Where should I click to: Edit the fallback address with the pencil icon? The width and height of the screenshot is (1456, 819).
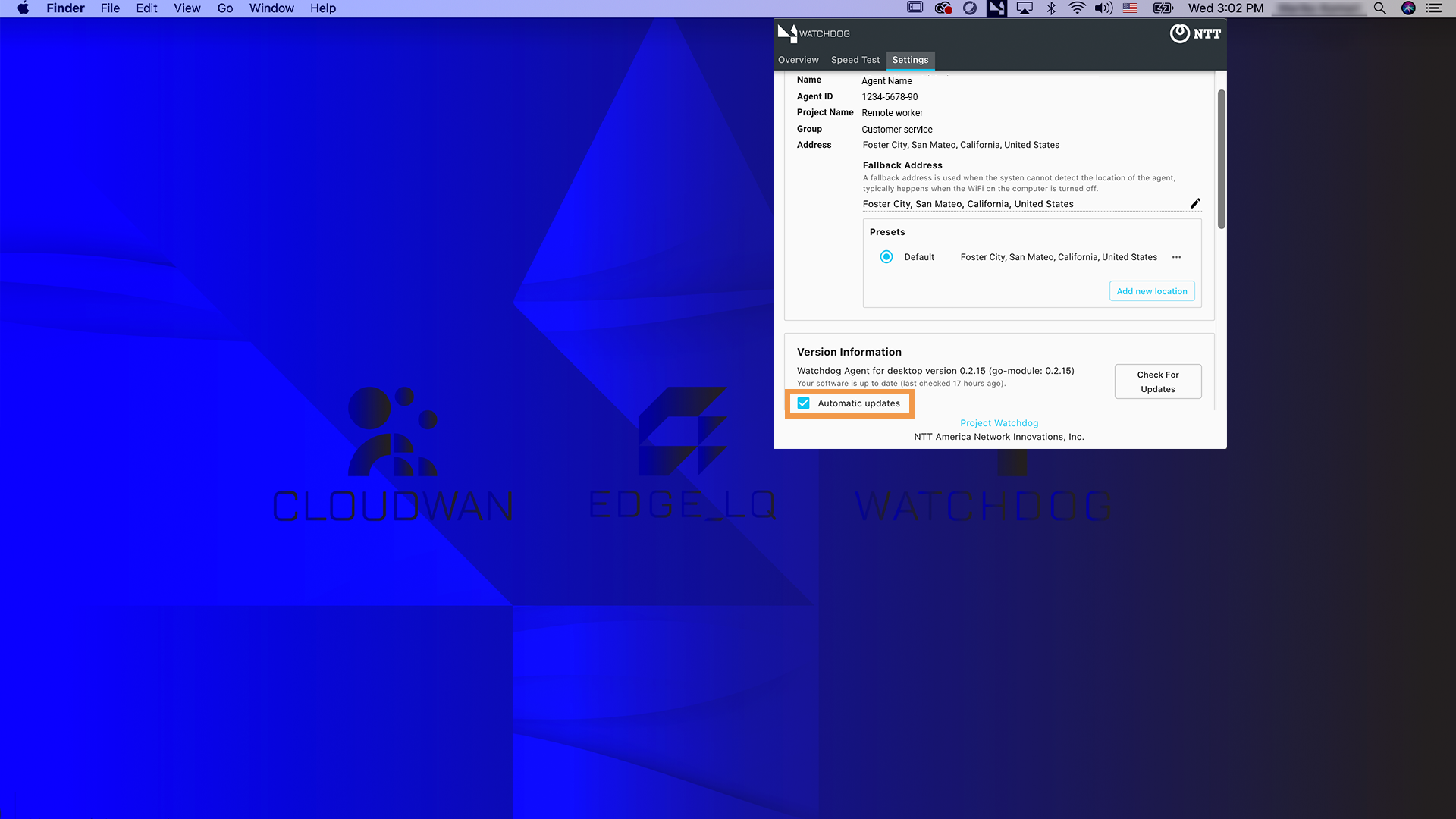point(1195,203)
